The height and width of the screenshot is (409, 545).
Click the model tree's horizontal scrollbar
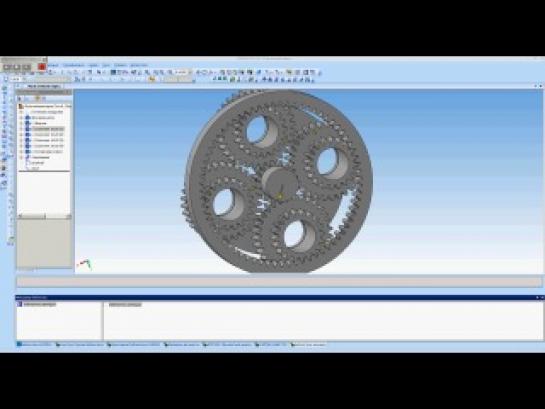(x=44, y=216)
